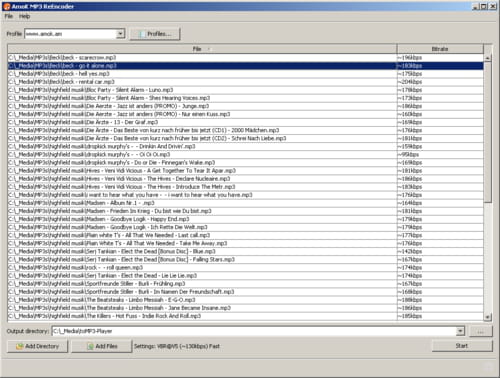This screenshot has height=378, width=500.
Task: Click the Profiles... button
Action: [x=155, y=34]
